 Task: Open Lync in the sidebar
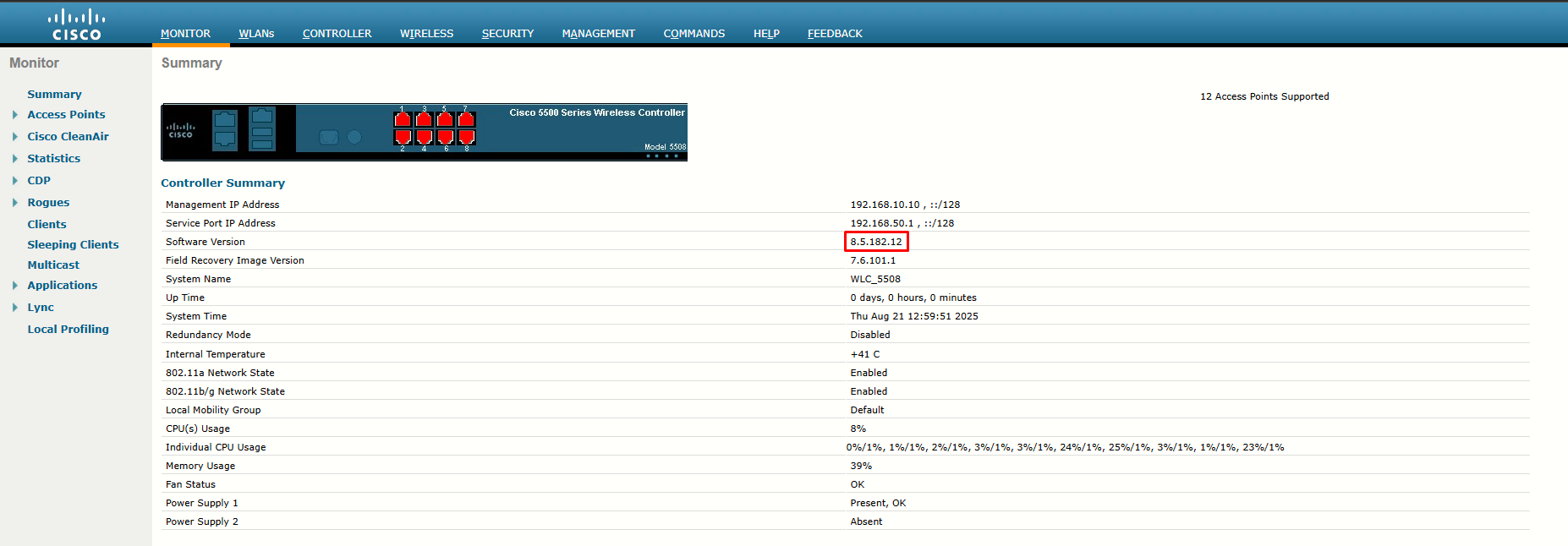(41, 308)
